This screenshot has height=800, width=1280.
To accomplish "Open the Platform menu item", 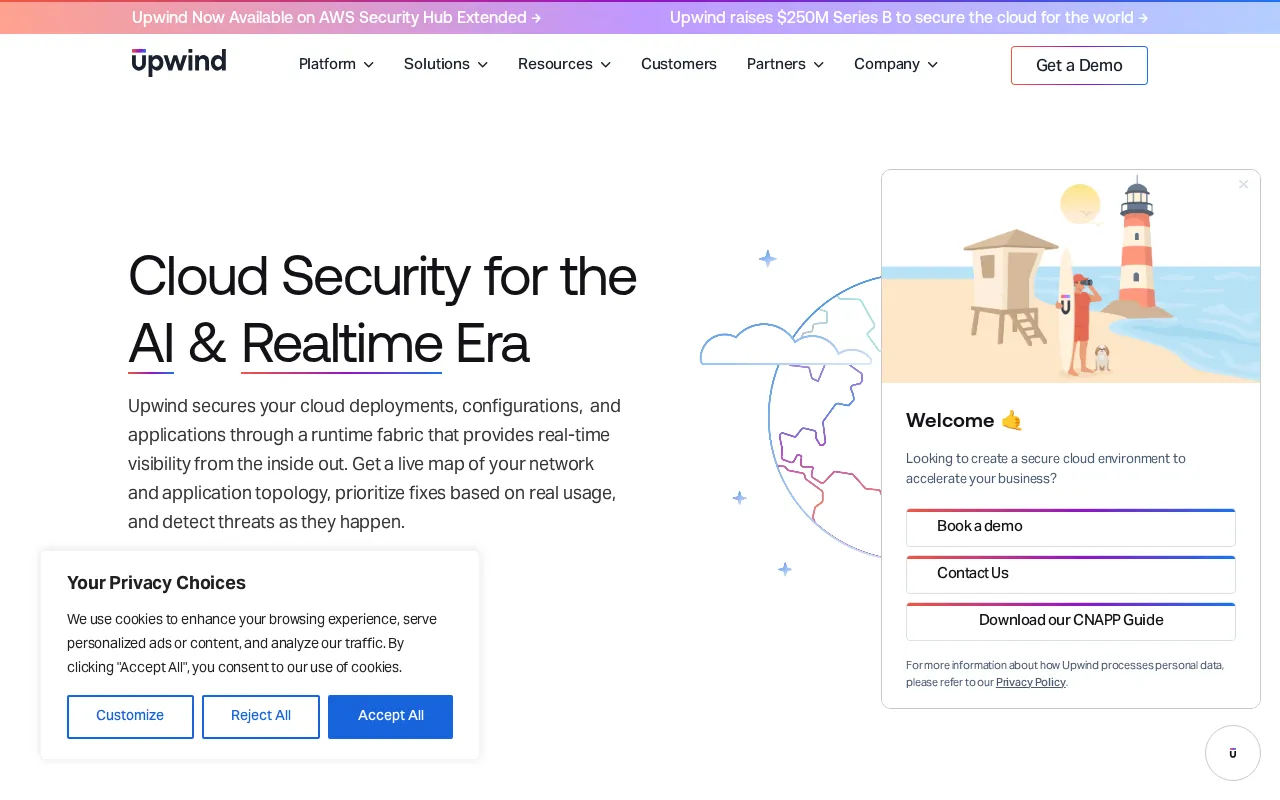I will [x=327, y=64].
